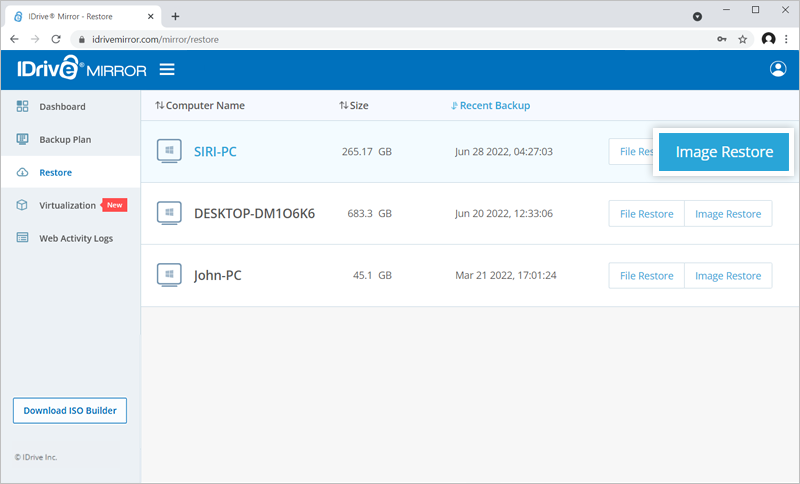Open the user profile icon in blue header
The height and width of the screenshot is (484, 800).
click(778, 69)
